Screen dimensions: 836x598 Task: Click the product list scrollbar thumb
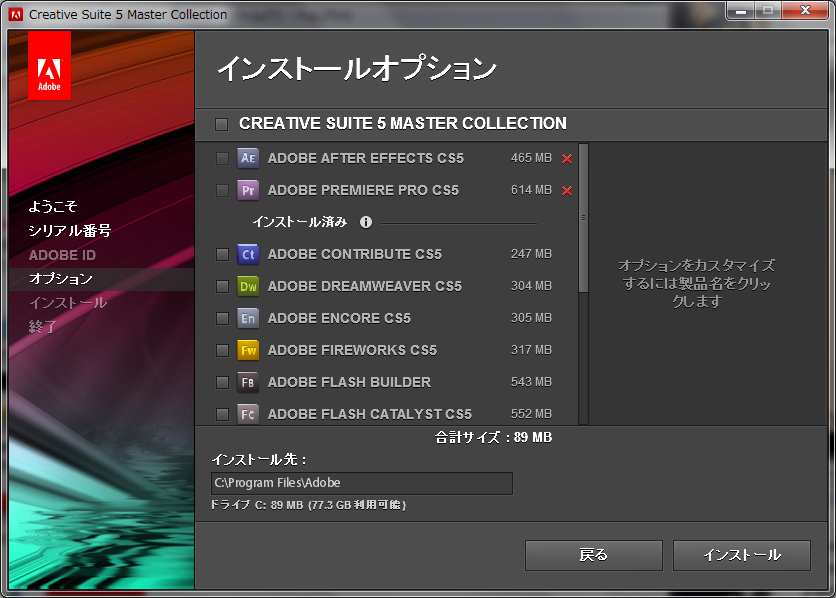(584, 218)
